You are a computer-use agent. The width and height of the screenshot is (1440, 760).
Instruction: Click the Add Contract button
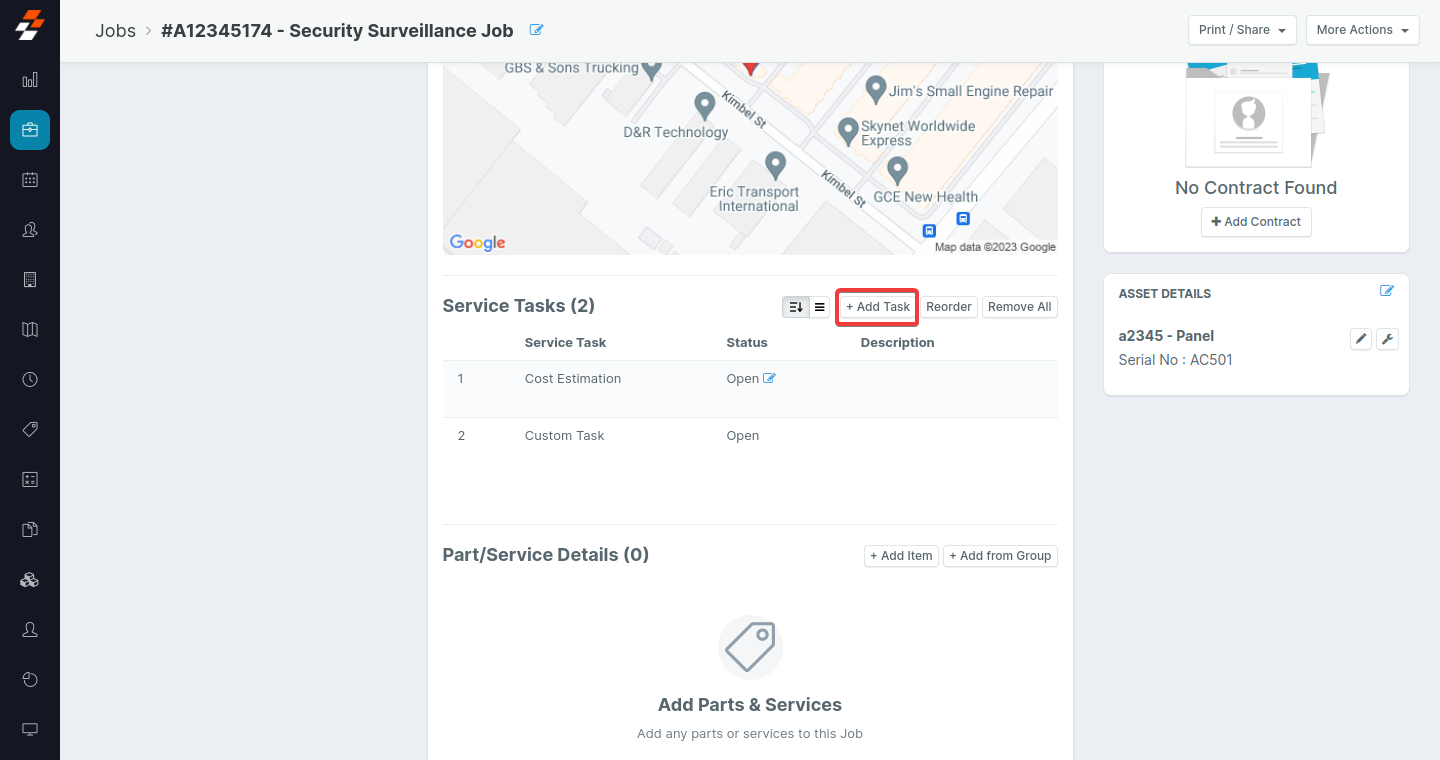pos(1256,222)
